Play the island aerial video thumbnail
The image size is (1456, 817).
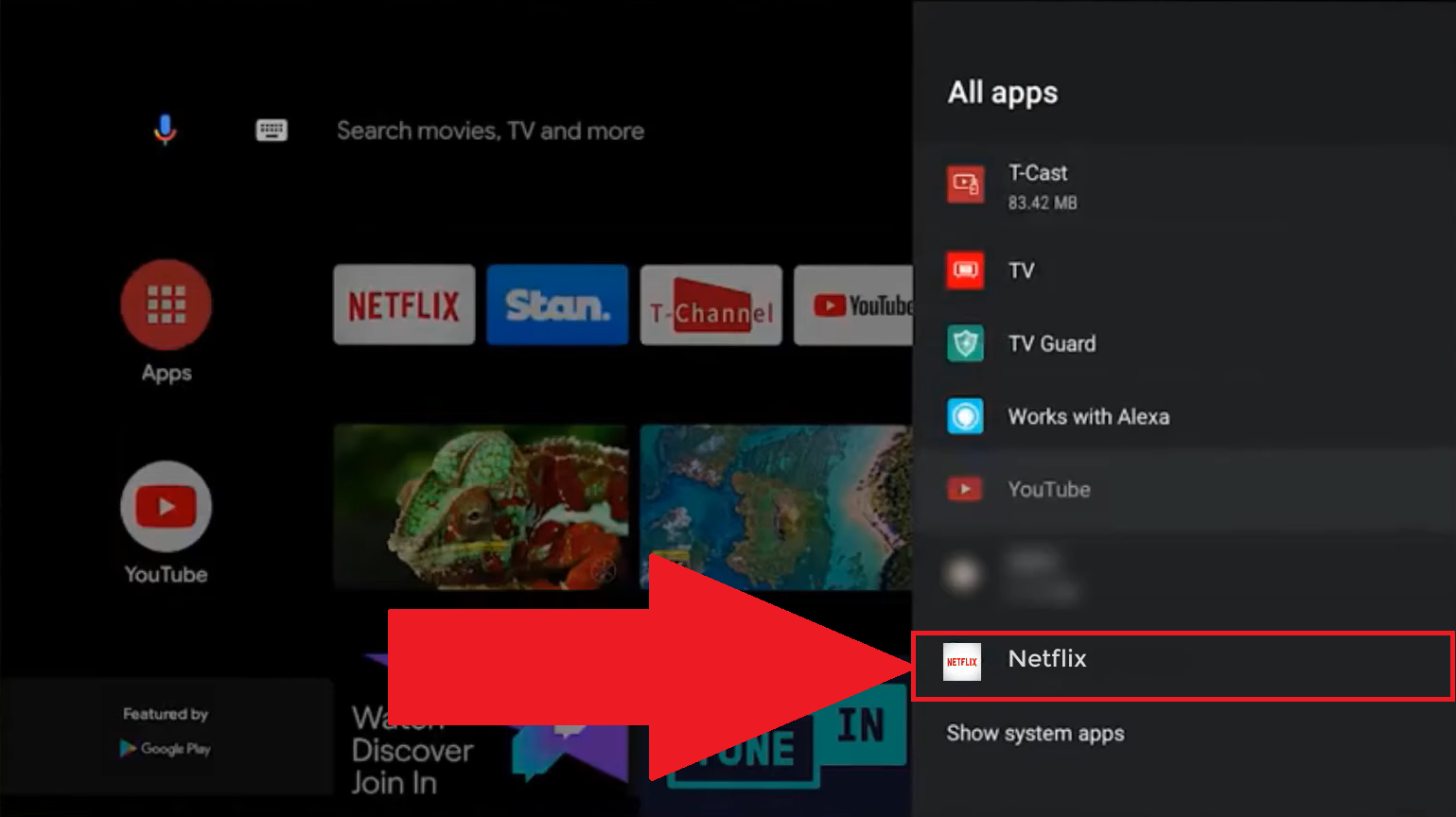coord(776,507)
